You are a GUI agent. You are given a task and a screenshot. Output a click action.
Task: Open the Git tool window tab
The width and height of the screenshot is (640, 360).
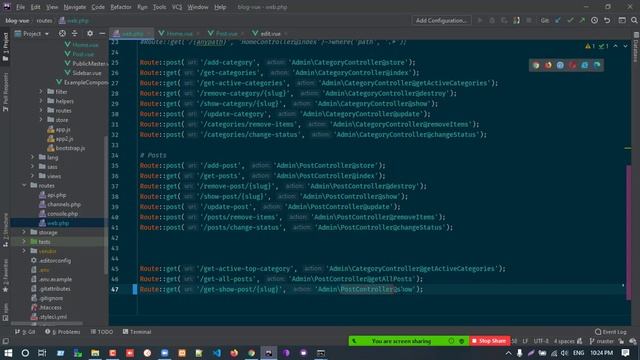pyautogui.click(x=25, y=332)
